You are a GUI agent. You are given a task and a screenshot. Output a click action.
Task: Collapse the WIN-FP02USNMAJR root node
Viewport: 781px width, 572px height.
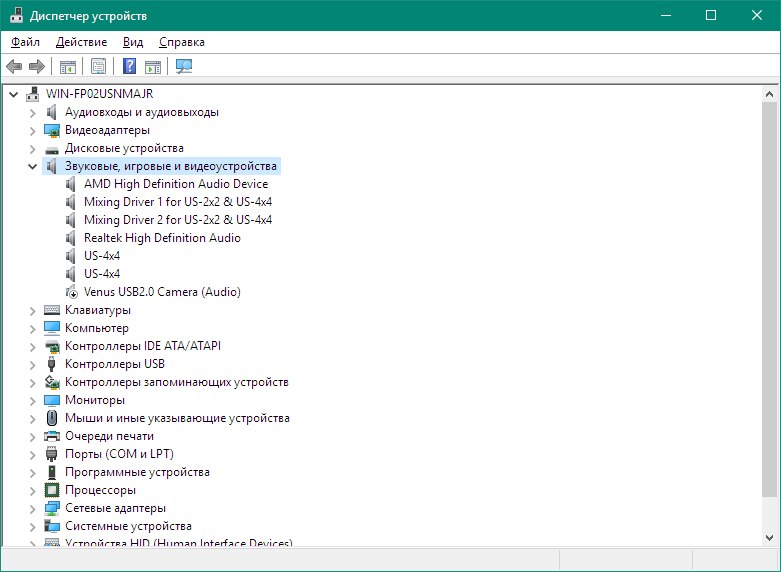(13, 94)
